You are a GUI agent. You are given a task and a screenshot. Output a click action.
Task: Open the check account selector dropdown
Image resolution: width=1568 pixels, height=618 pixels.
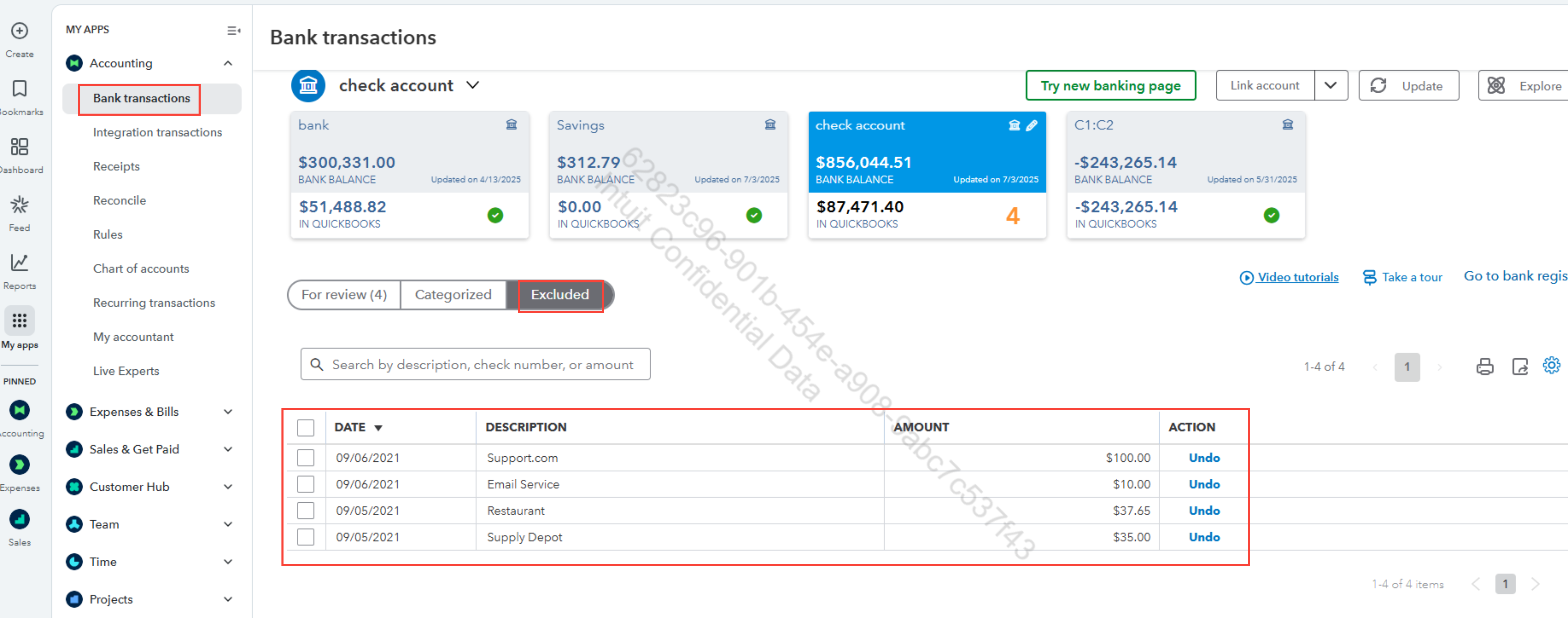pos(473,85)
